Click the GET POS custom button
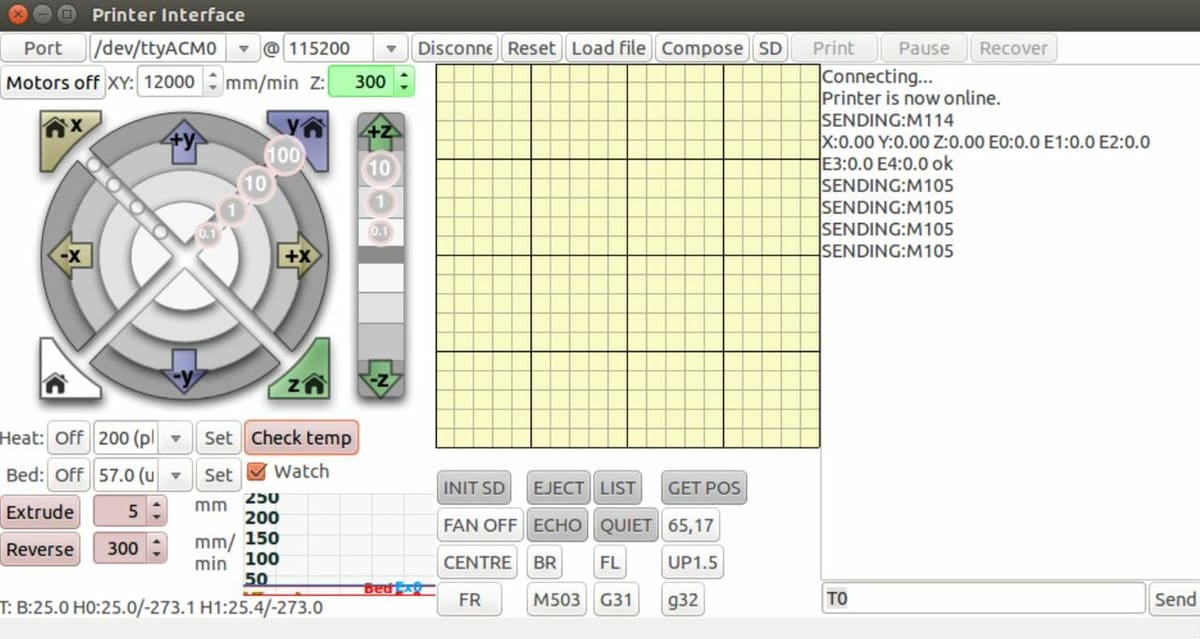The image size is (1200, 639). [704, 488]
